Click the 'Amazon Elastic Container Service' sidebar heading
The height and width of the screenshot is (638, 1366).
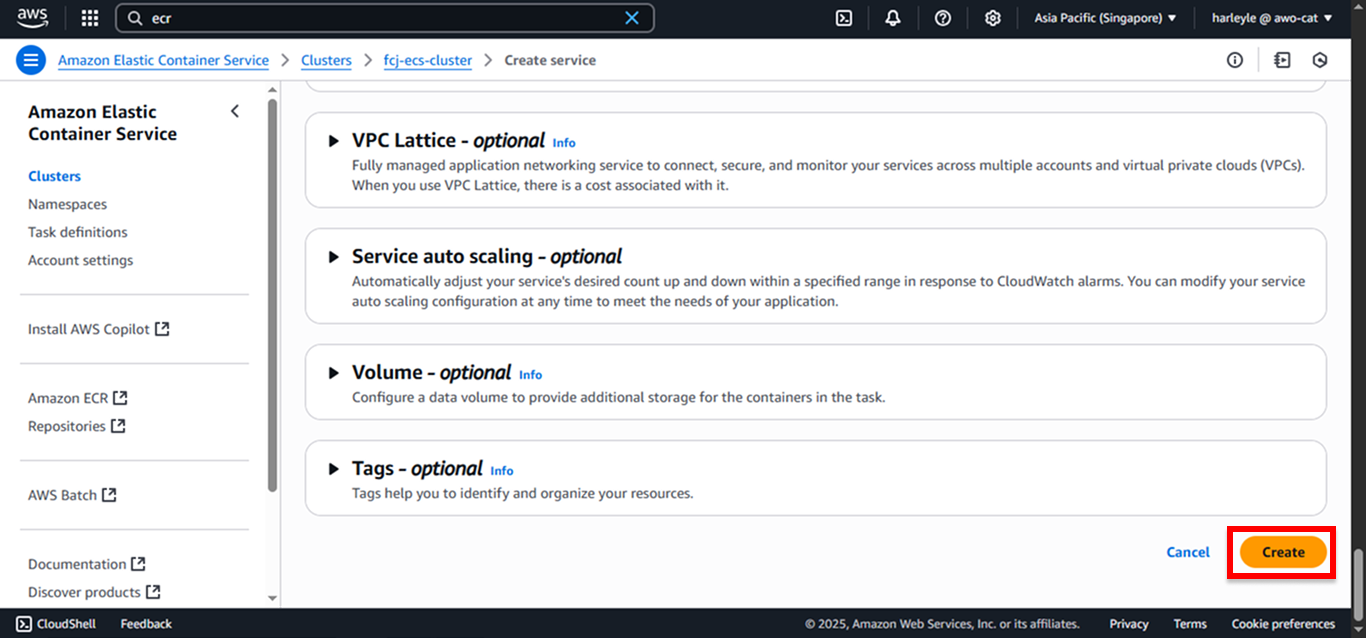pos(102,123)
